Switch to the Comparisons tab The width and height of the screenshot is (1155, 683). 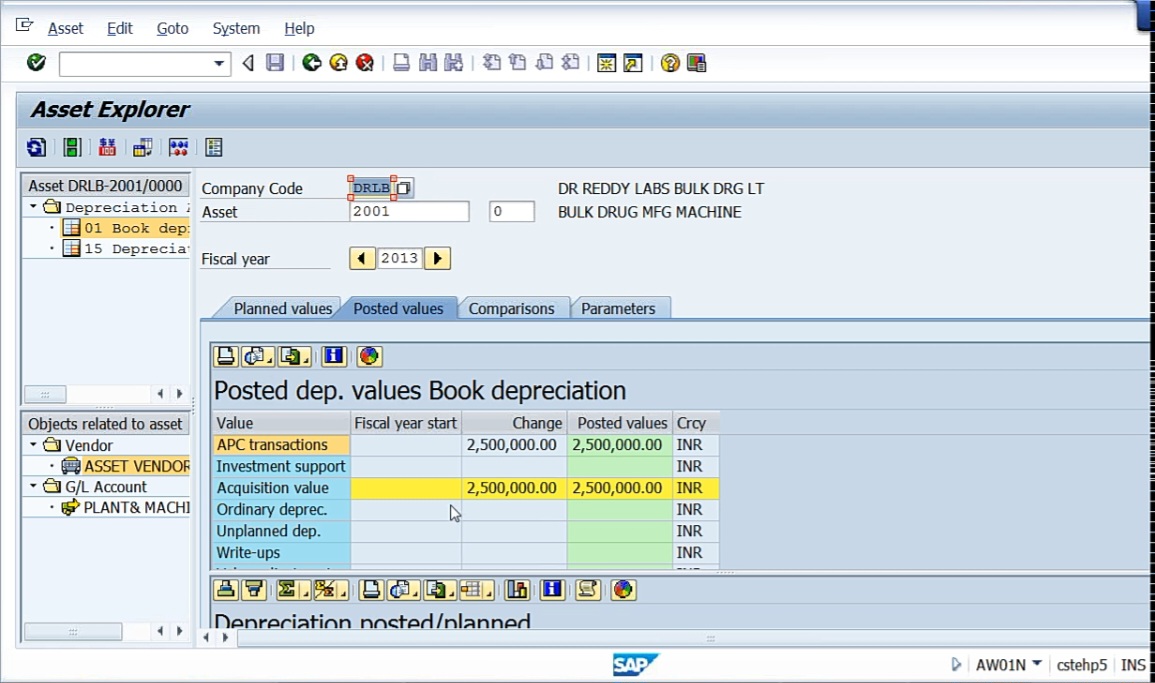point(511,309)
